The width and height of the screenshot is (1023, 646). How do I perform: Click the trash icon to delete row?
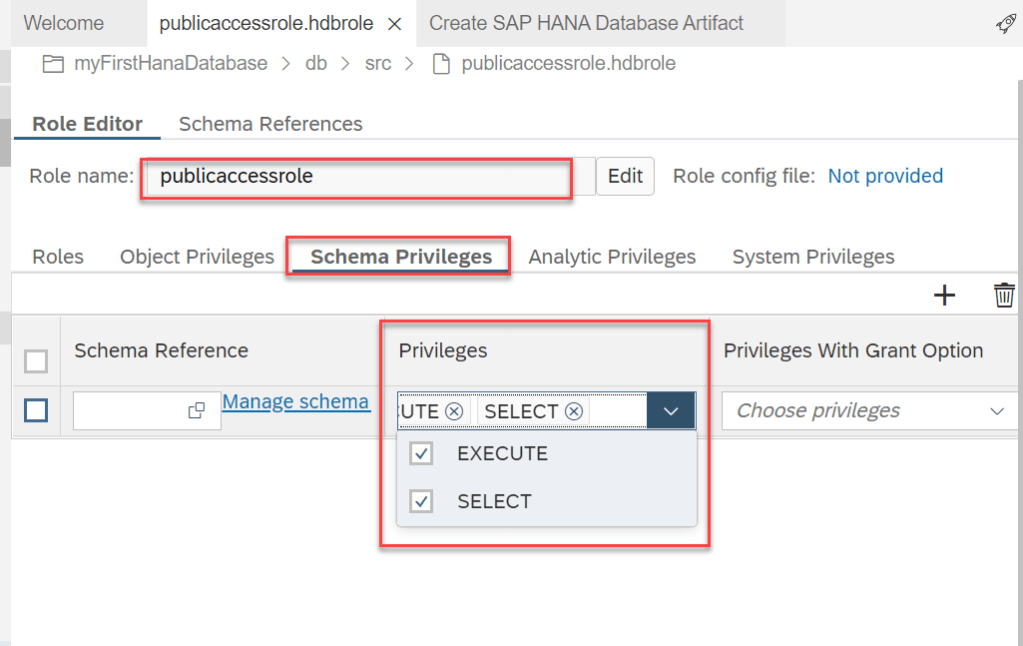(x=1004, y=295)
